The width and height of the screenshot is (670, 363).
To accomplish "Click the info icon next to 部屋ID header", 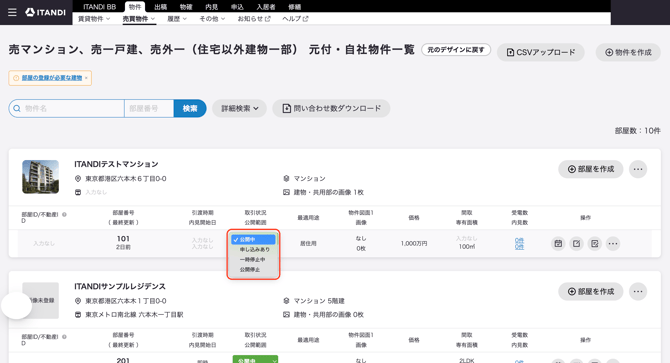I will (64, 215).
